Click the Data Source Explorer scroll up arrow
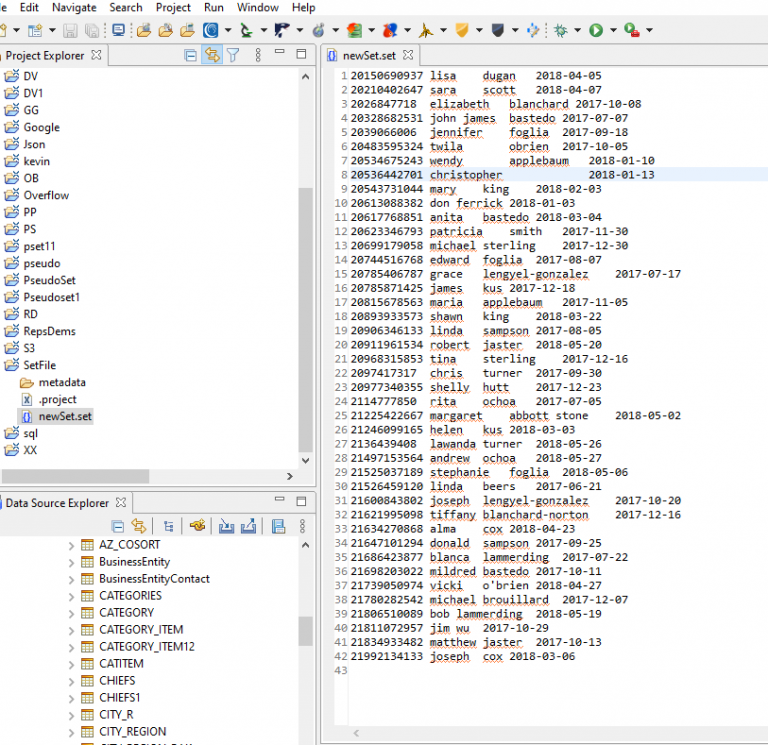 coord(306,545)
